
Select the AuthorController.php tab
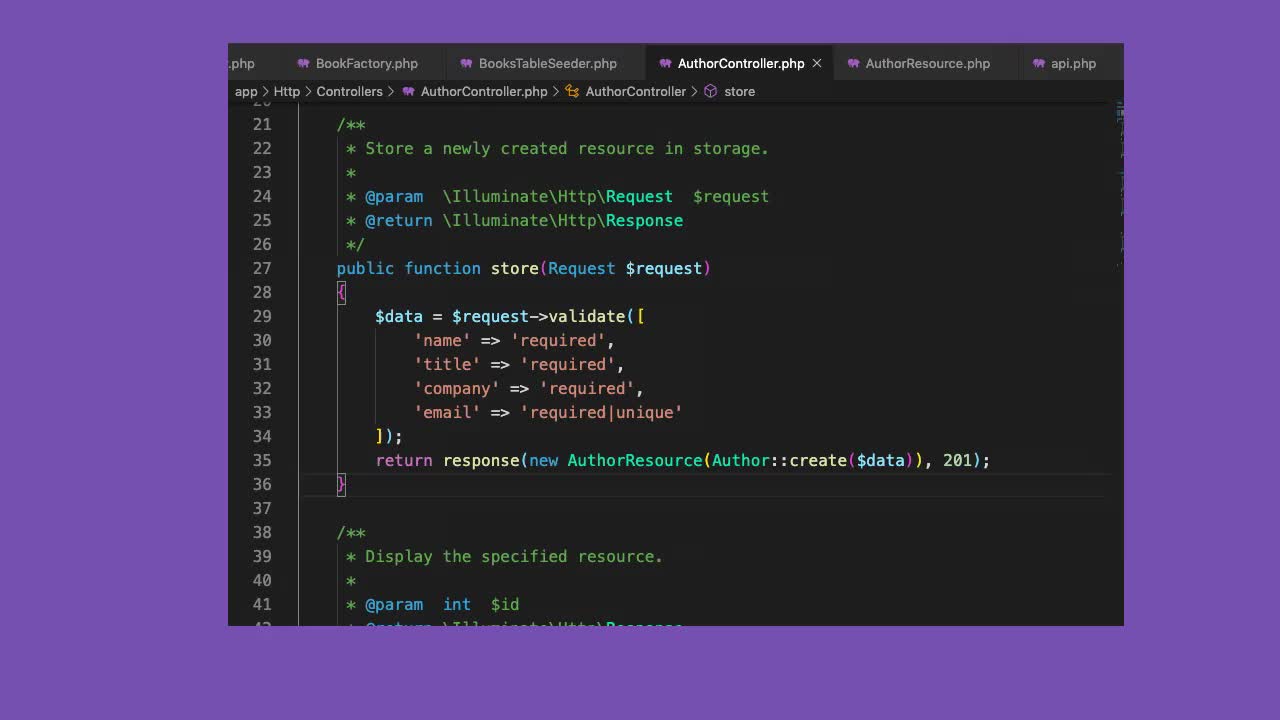pos(741,63)
